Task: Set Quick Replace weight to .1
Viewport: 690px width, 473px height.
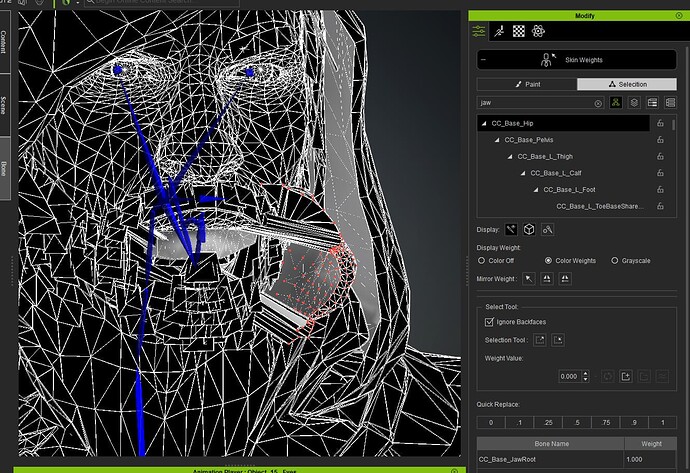Action: (520, 423)
